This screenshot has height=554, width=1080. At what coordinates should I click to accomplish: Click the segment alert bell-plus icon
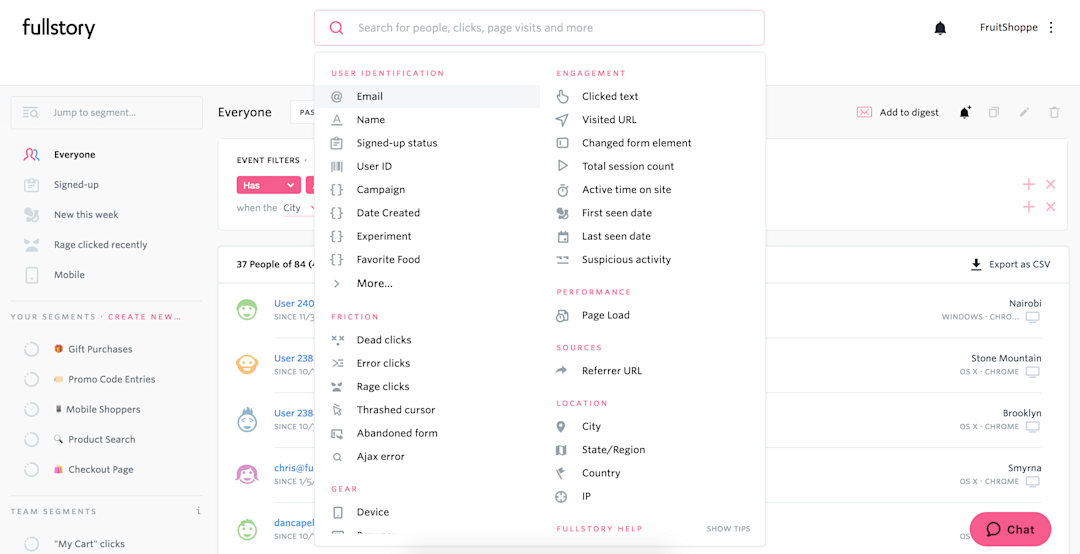[x=965, y=112]
